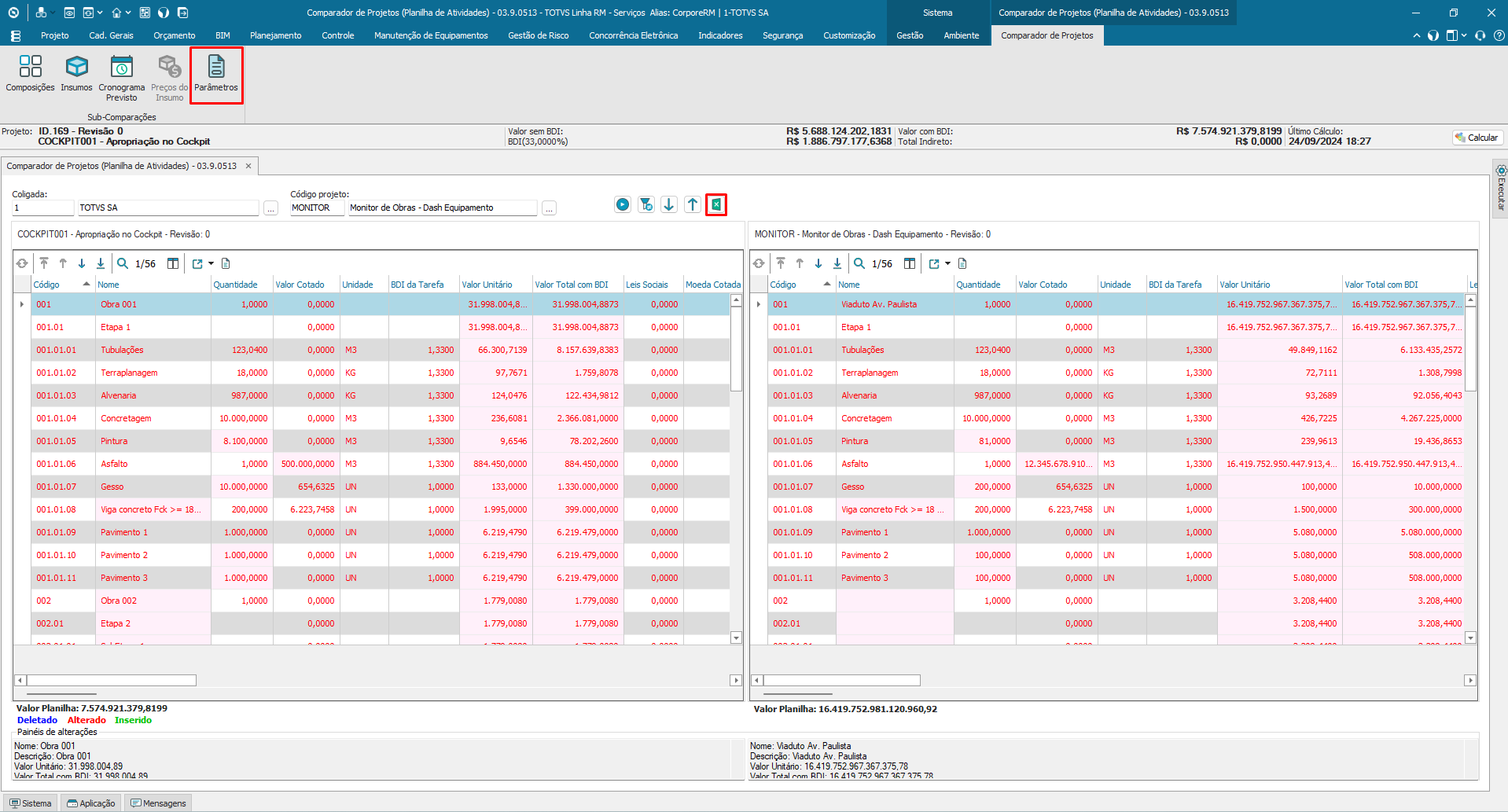
Task: Close the Comparador de Projetos document tab
Action: pyautogui.click(x=248, y=166)
